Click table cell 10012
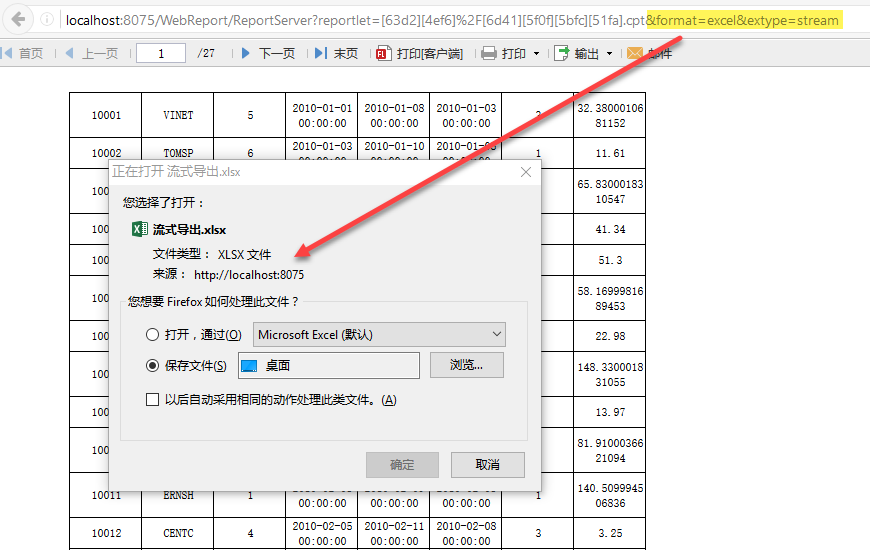Viewport: 870px width, 550px height. pyautogui.click(x=105, y=533)
